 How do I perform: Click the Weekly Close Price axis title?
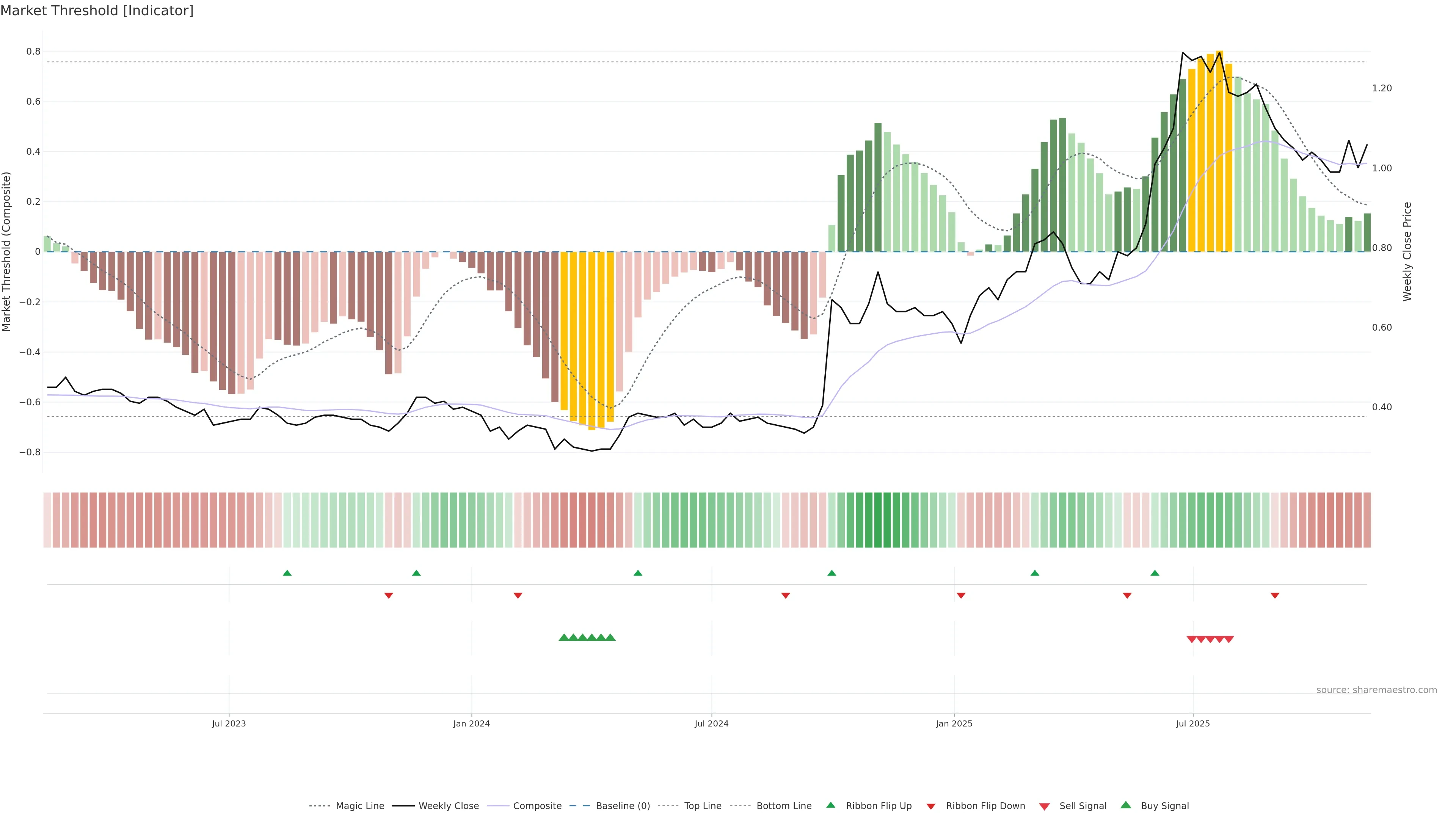[1407, 251]
